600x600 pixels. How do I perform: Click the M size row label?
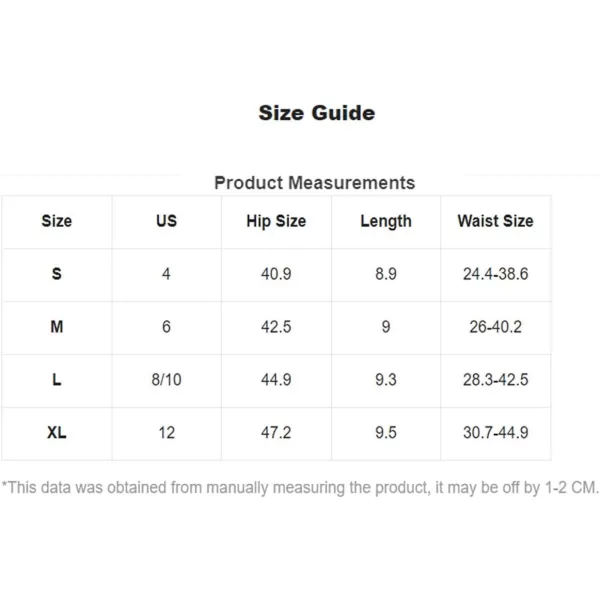[x=57, y=327]
